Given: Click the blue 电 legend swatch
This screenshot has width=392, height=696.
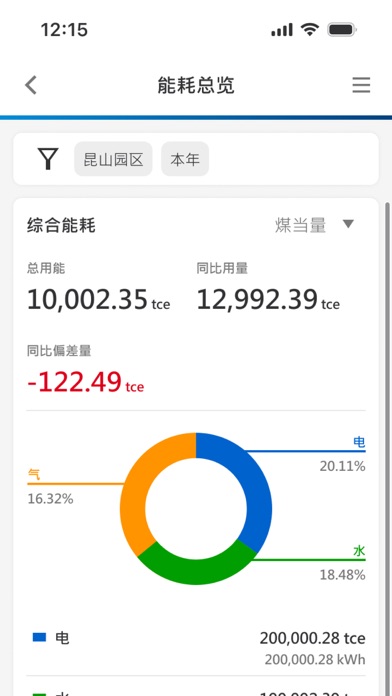Looking at the screenshot, I should click(39, 638).
